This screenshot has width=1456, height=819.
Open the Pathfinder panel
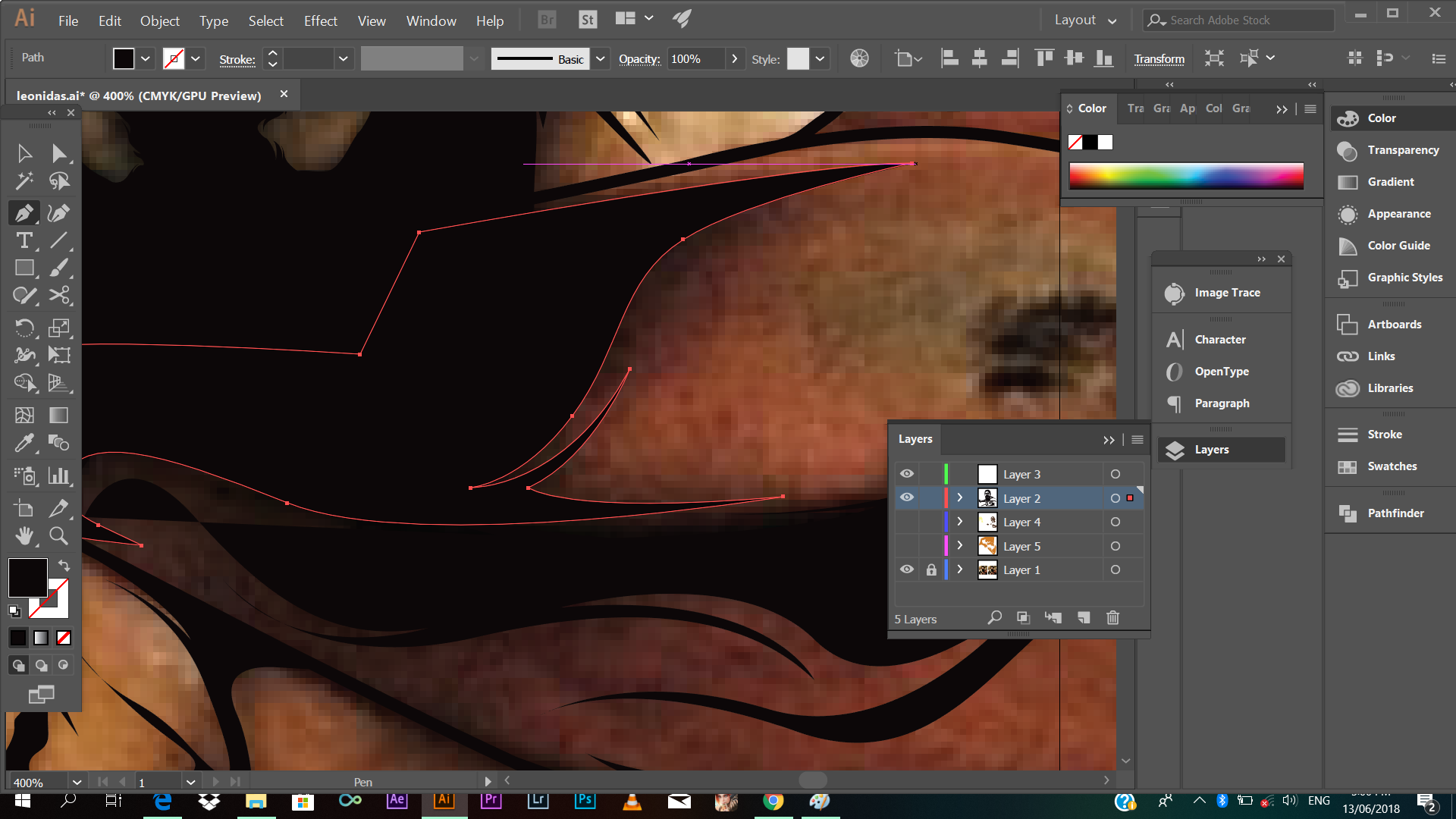pyautogui.click(x=1395, y=513)
